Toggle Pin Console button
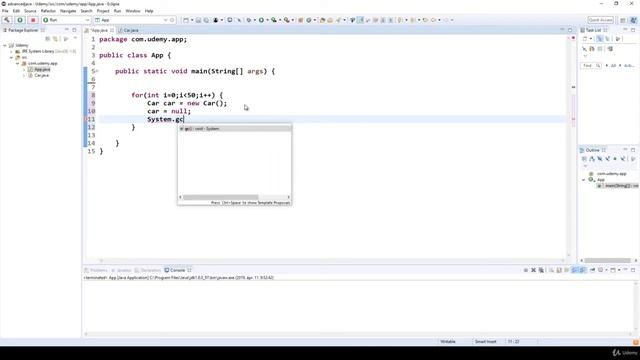 point(592,270)
